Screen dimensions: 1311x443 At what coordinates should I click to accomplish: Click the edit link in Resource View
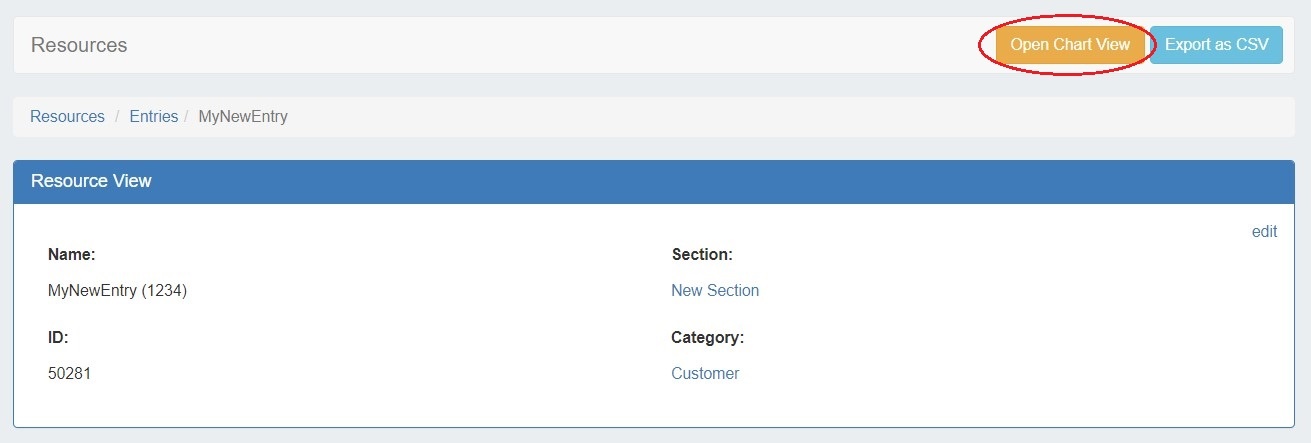1264,232
